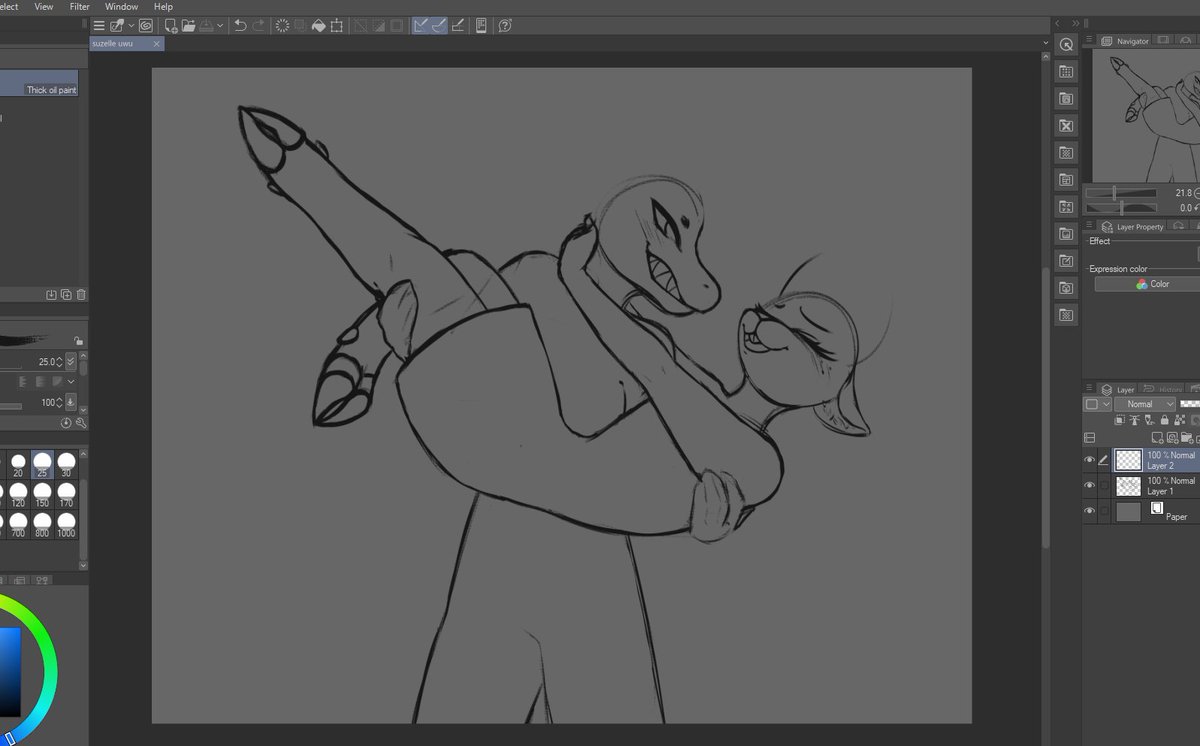Open the Help menu
The height and width of the screenshot is (746, 1200).
[x=163, y=6]
